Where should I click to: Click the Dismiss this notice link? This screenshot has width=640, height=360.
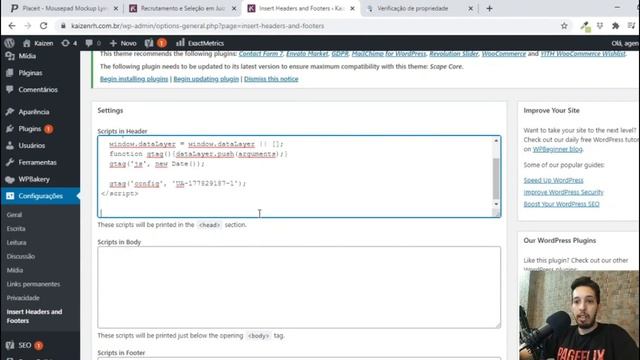(x=271, y=79)
